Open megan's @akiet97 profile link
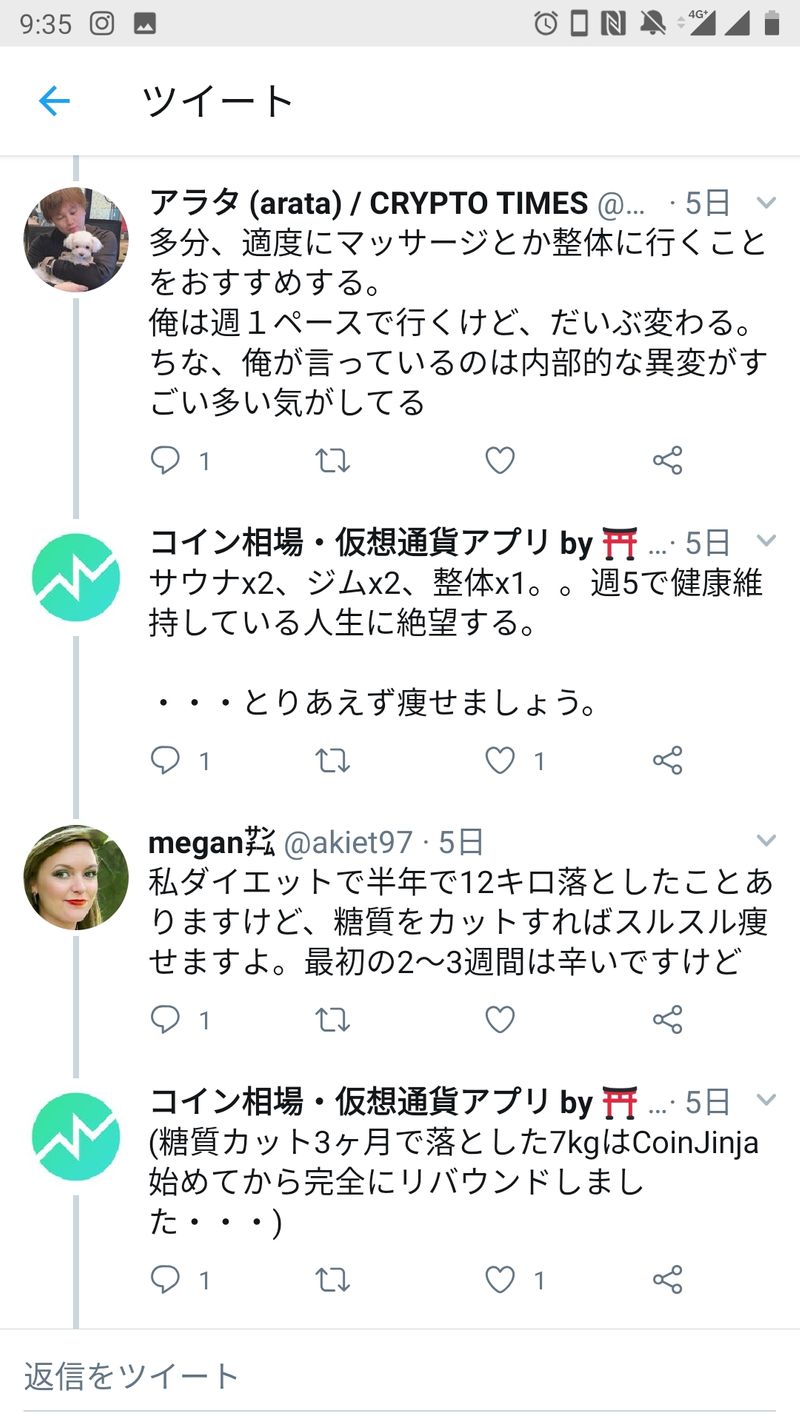800x1422 pixels. (x=348, y=843)
